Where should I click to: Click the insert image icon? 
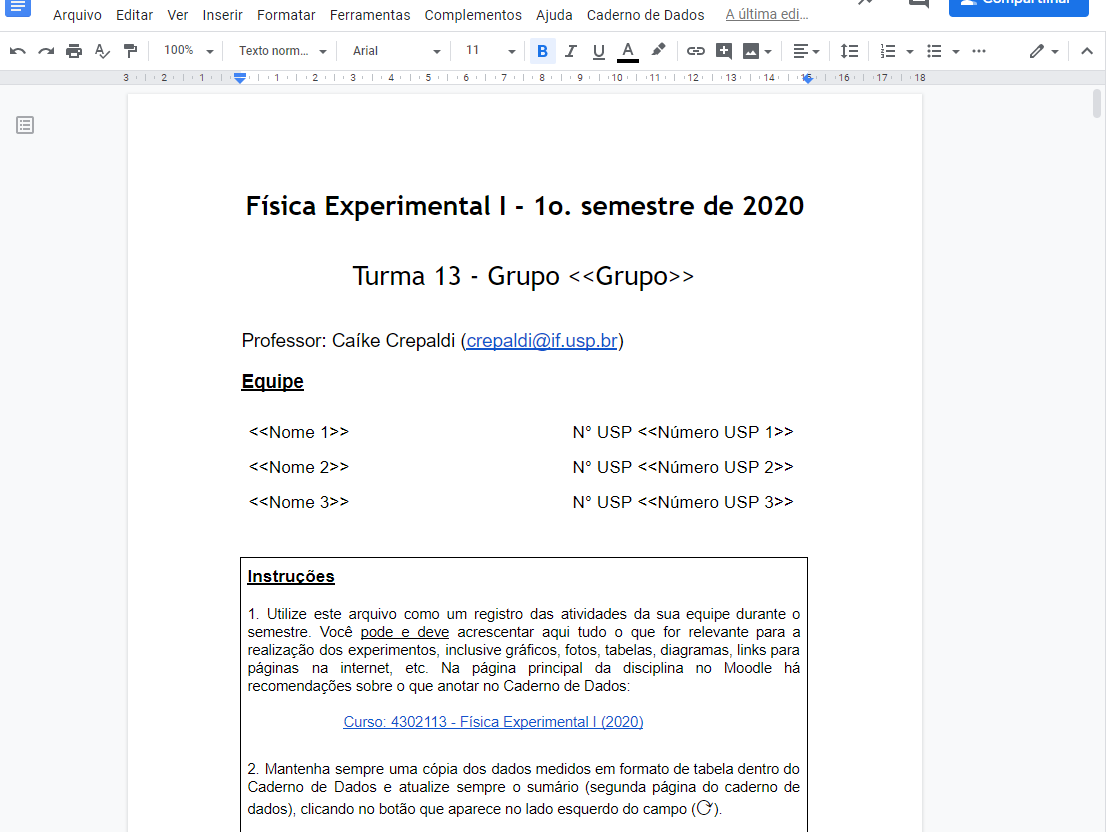click(751, 51)
